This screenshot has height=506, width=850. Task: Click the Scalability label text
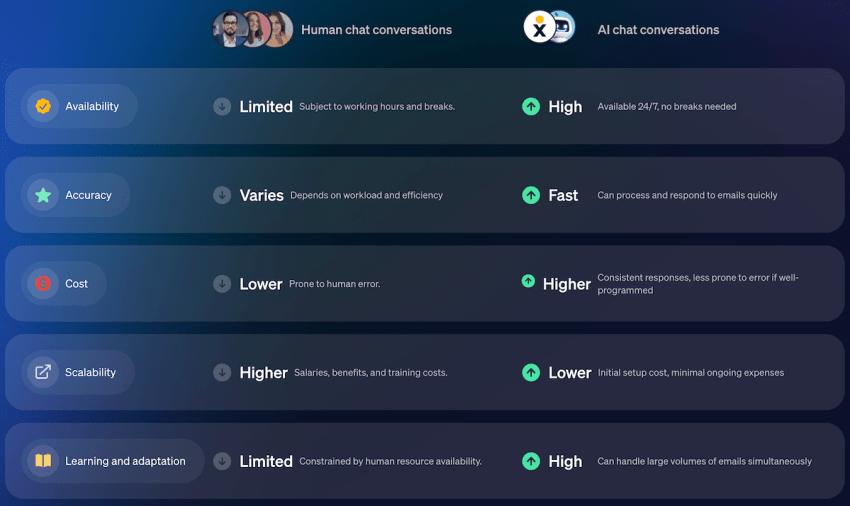91,373
